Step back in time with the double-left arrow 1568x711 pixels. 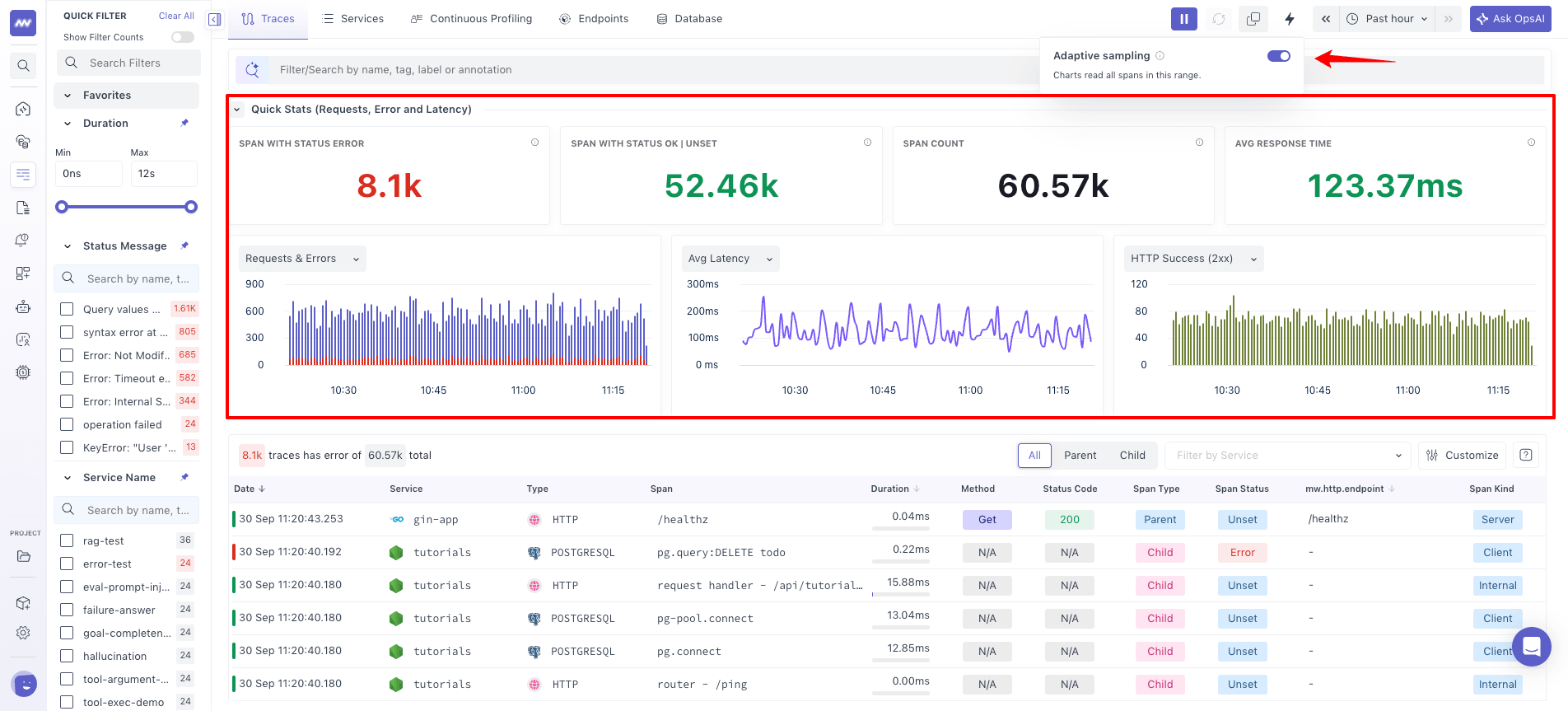pyautogui.click(x=1326, y=19)
